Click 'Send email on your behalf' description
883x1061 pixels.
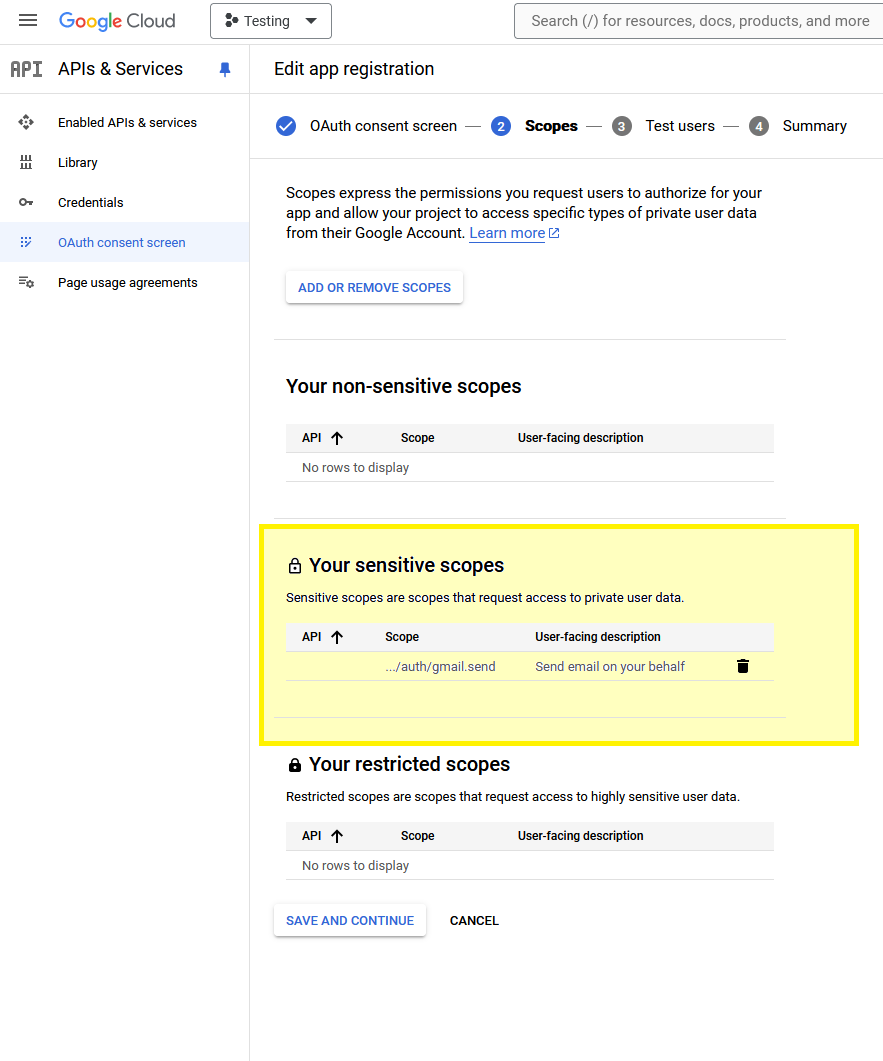pyautogui.click(x=610, y=667)
